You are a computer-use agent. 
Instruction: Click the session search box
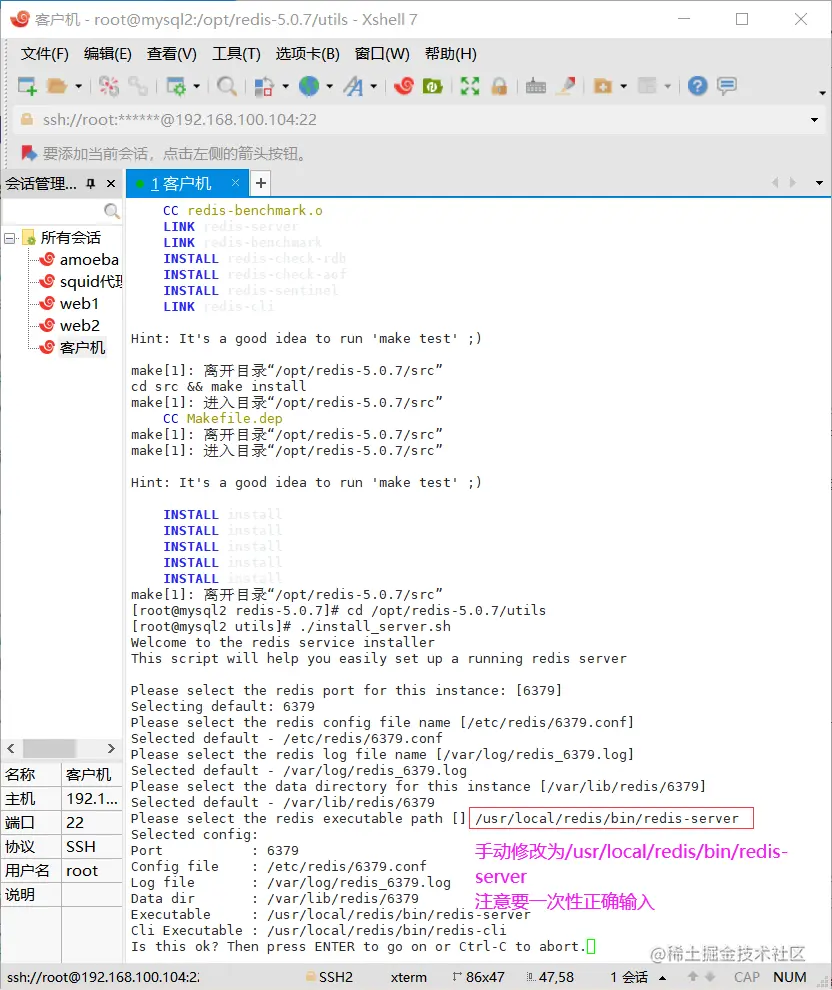click(54, 211)
